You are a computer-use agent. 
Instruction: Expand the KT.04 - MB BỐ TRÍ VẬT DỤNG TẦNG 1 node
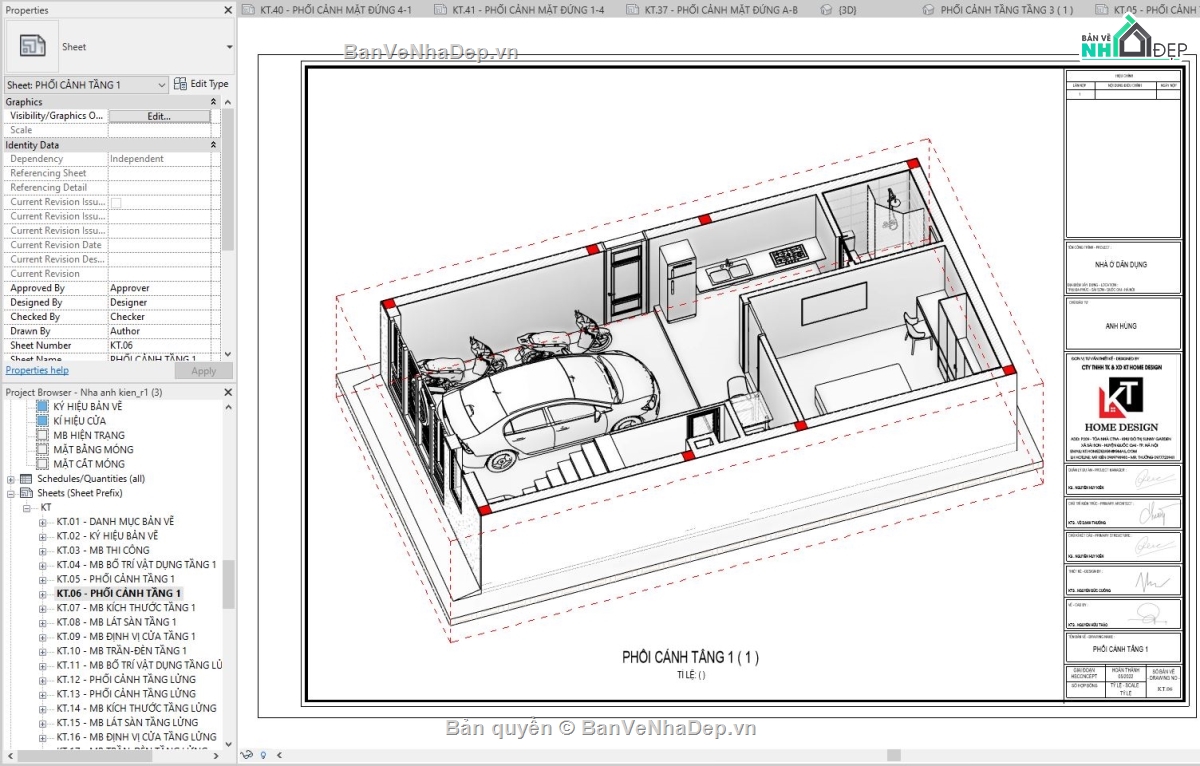pyautogui.click(x=43, y=565)
